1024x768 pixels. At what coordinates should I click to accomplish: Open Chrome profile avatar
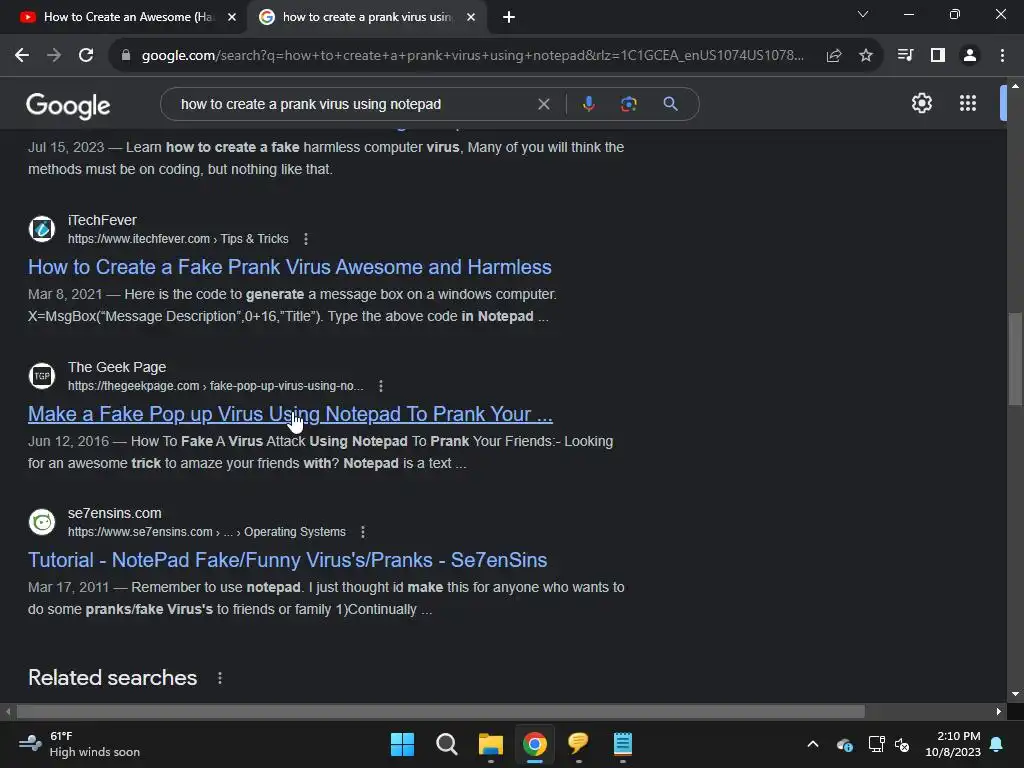click(970, 56)
